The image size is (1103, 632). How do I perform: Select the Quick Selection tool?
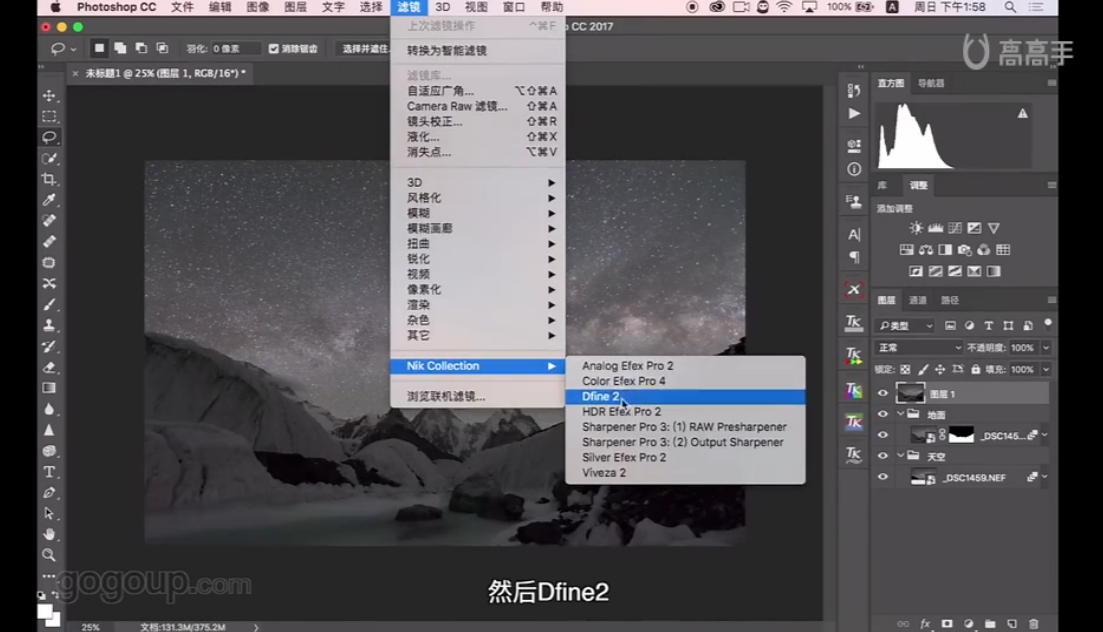pos(49,158)
